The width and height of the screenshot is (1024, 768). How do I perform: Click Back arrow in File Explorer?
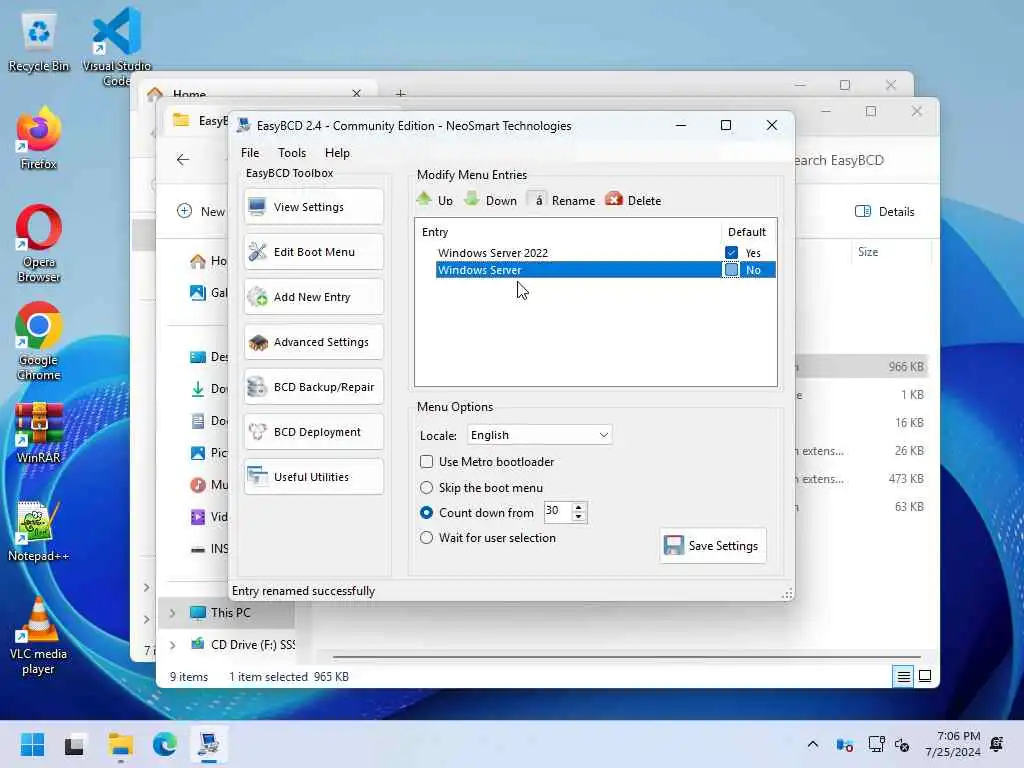click(183, 160)
